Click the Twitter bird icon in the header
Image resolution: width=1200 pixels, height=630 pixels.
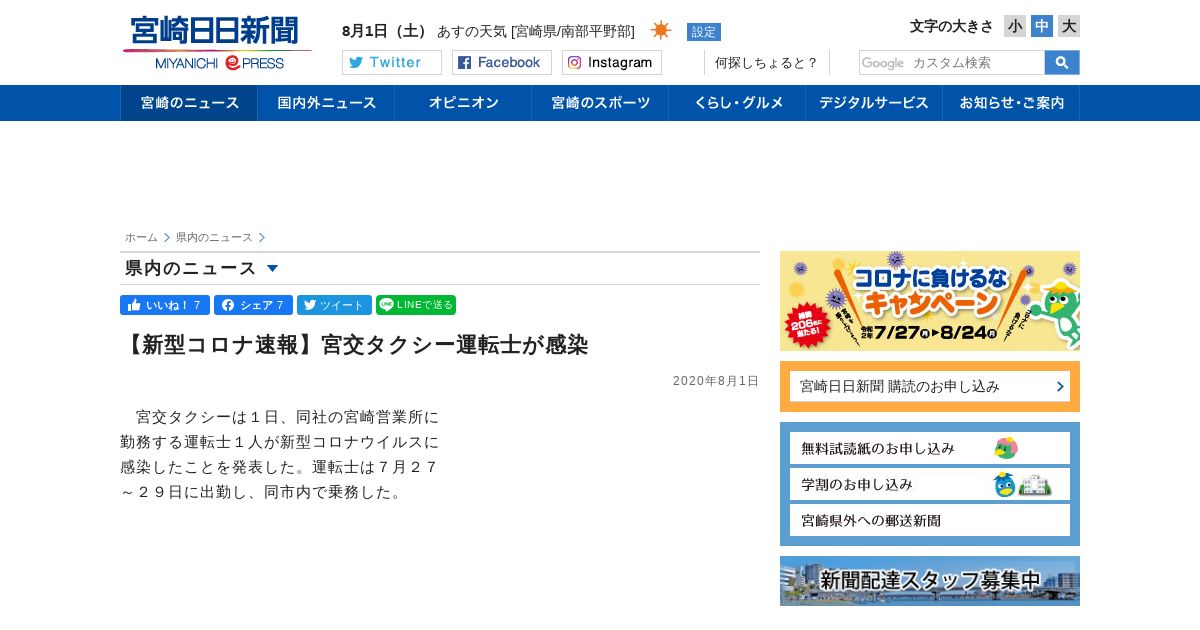pyautogui.click(x=356, y=62)
